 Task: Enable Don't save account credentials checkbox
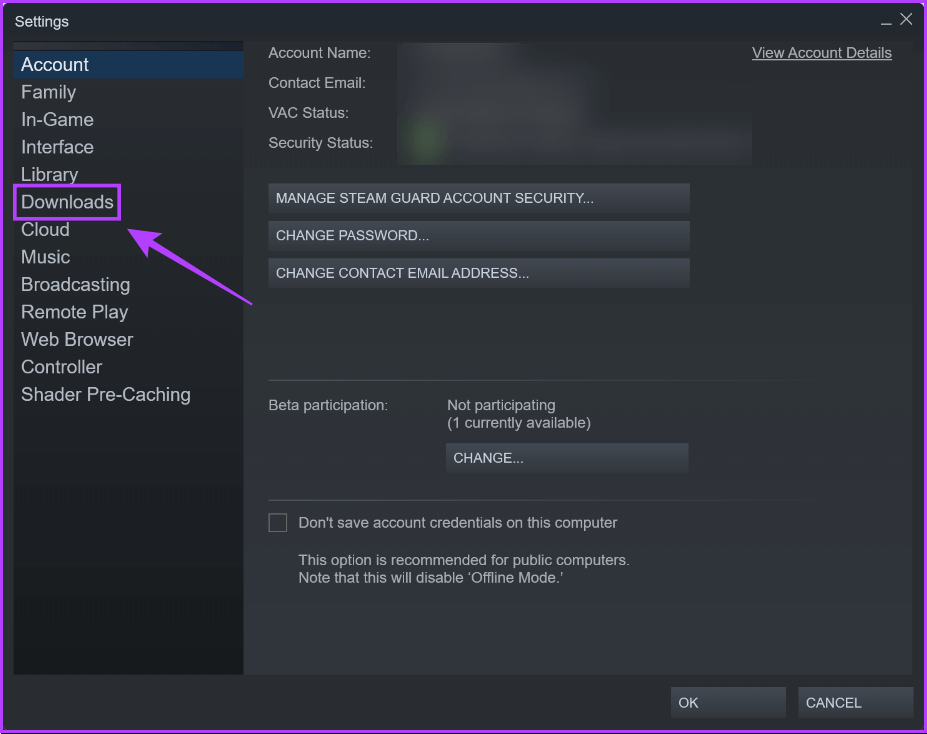(278, 523)
